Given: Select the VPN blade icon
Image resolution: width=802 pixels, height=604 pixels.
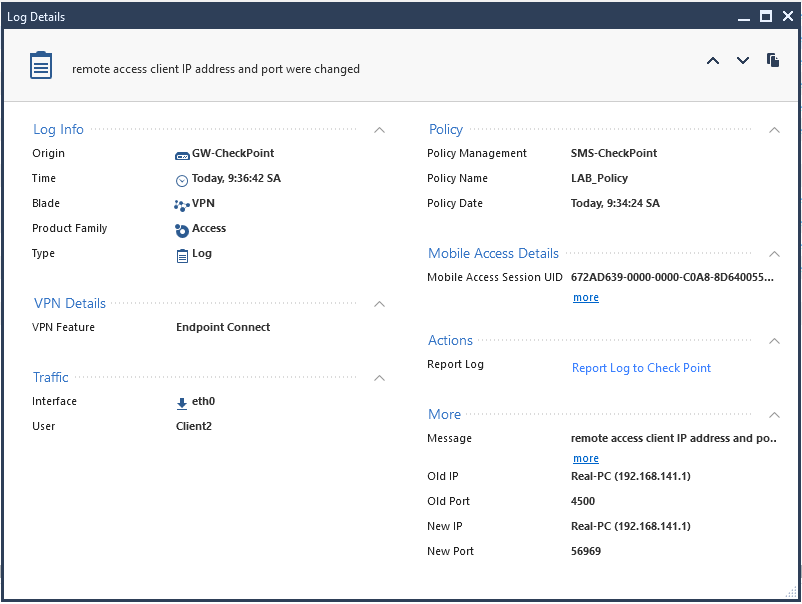Looking at the screenshot, I should tap(181, 203).
